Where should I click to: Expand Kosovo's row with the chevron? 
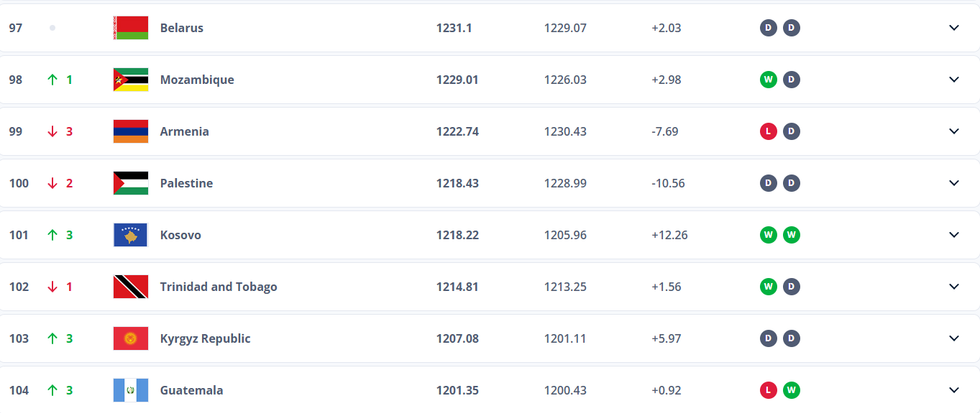click(x=953, y=235)
